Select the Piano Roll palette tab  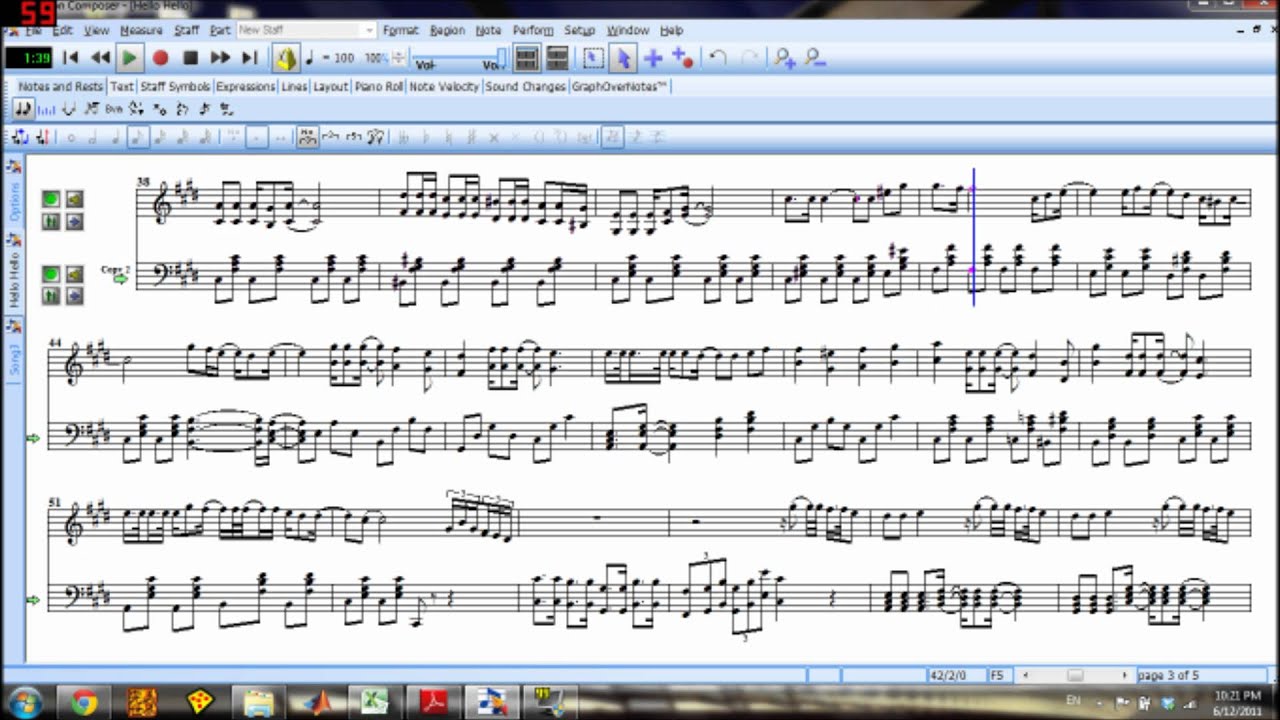(379, 87)
